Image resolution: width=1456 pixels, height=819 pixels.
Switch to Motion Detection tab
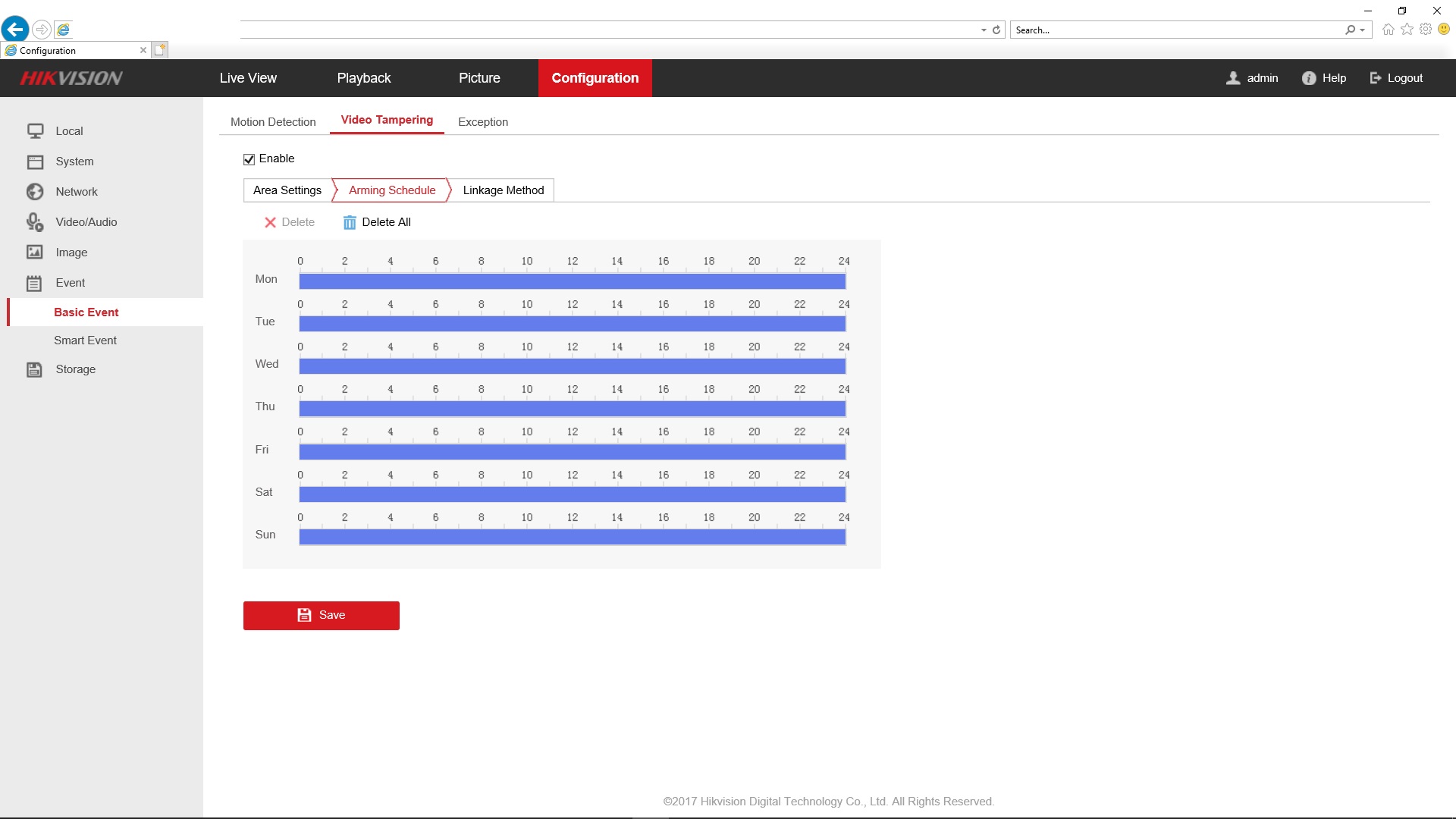273,122
